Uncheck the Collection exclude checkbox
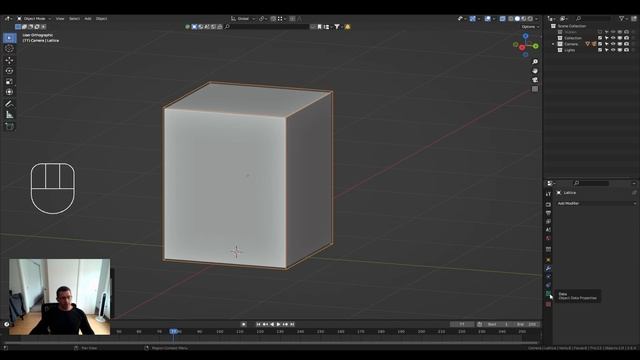 pos(600,38)
